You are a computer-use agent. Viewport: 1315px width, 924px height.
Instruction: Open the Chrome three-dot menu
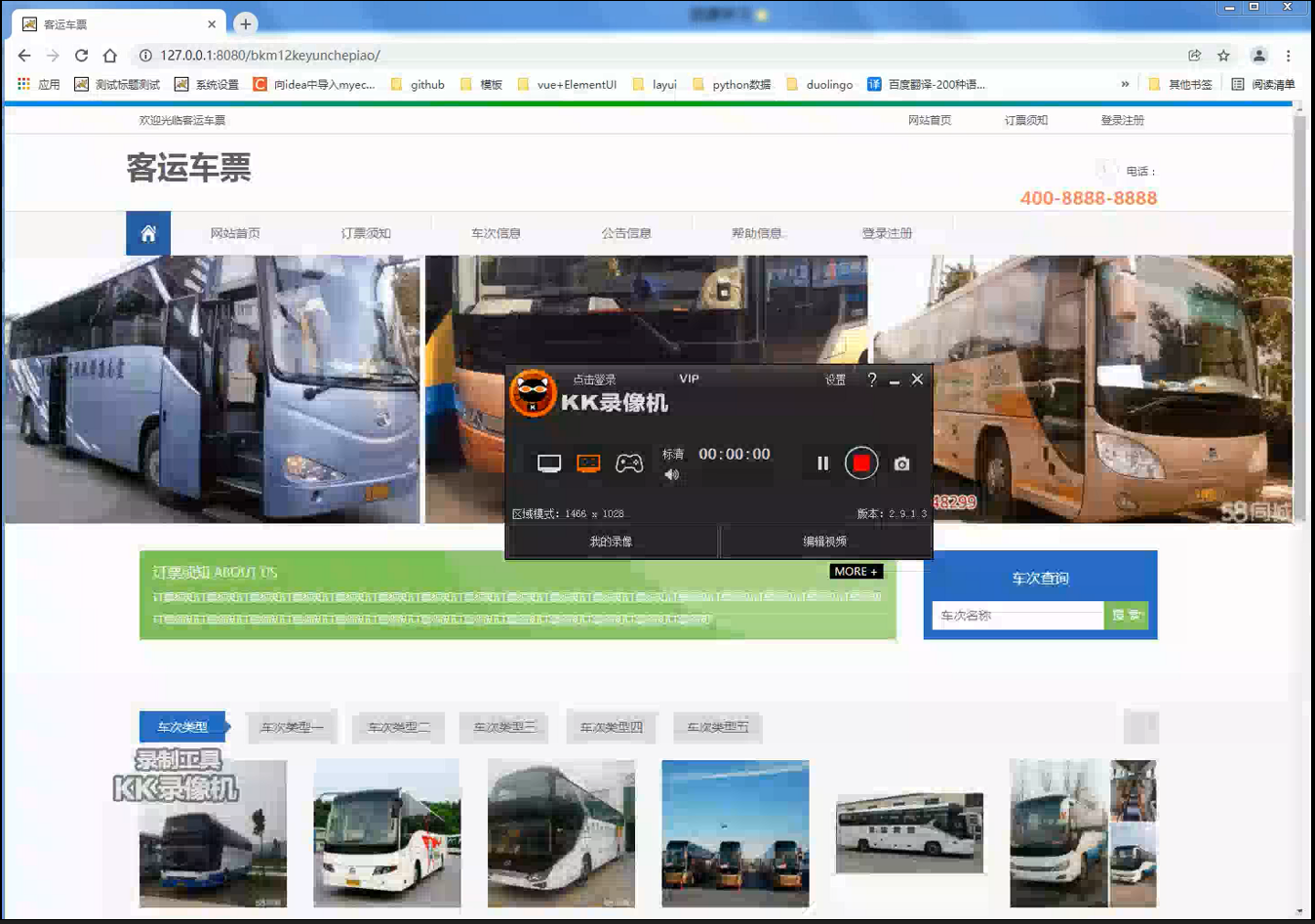click(x=1288, y=56)
